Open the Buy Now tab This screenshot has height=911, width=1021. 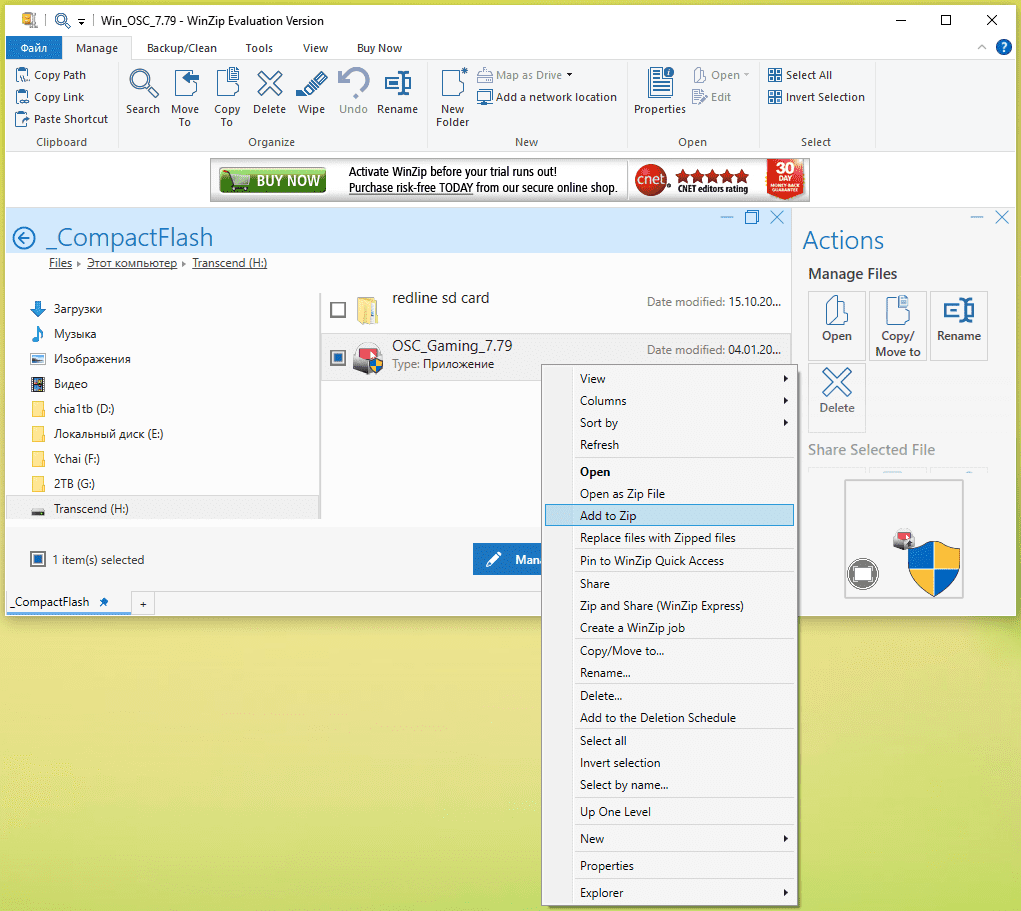pos(379,48)
